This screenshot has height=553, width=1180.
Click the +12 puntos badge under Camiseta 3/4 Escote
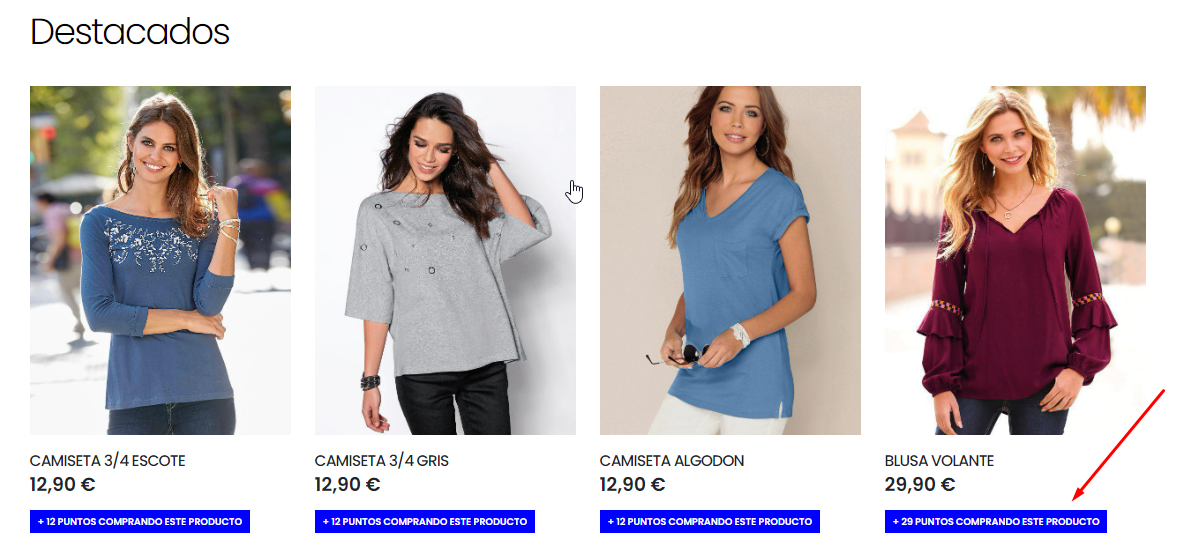click(x=140, y=521)
